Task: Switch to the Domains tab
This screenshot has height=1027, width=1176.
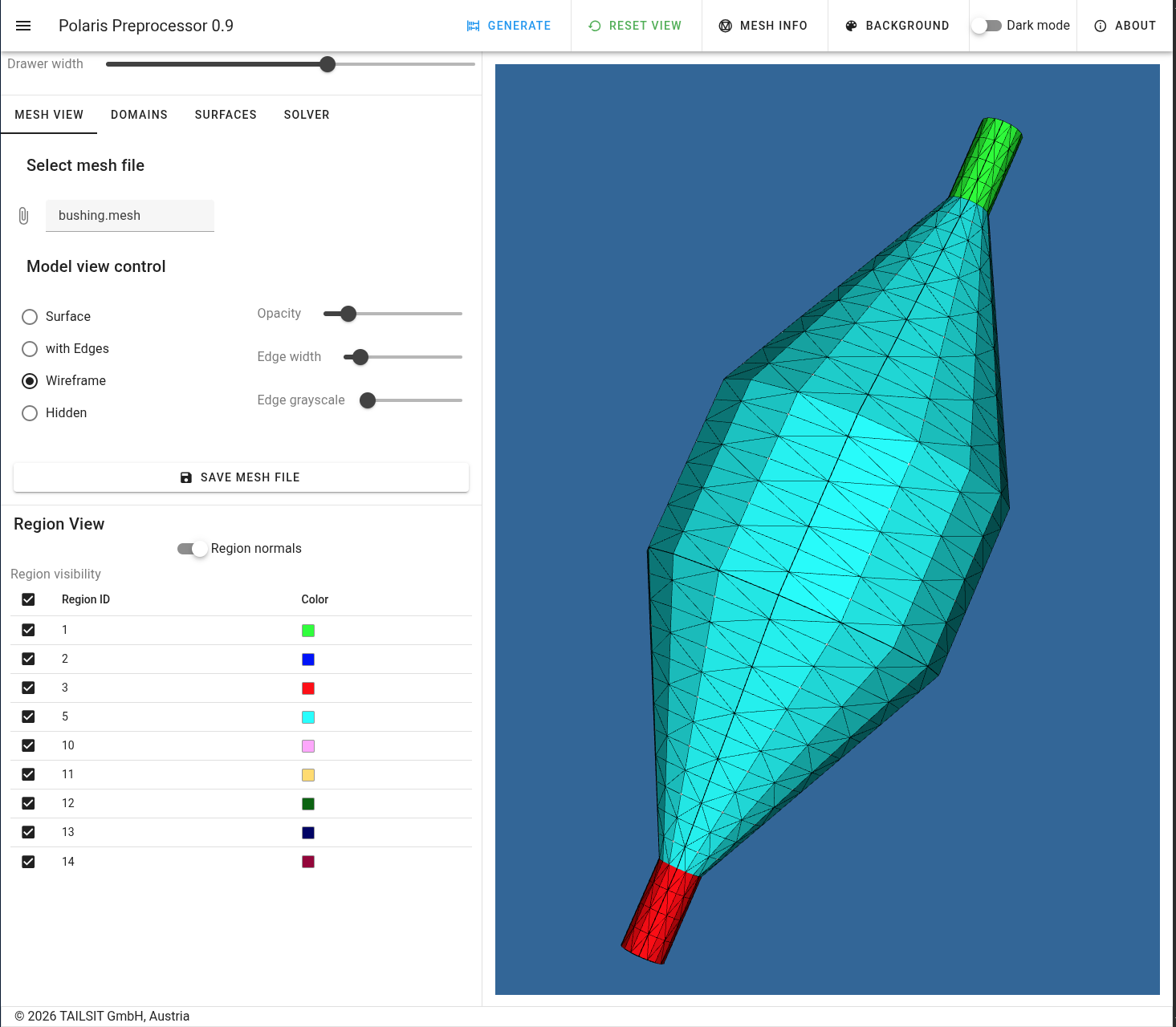Action: click(139, 115)
